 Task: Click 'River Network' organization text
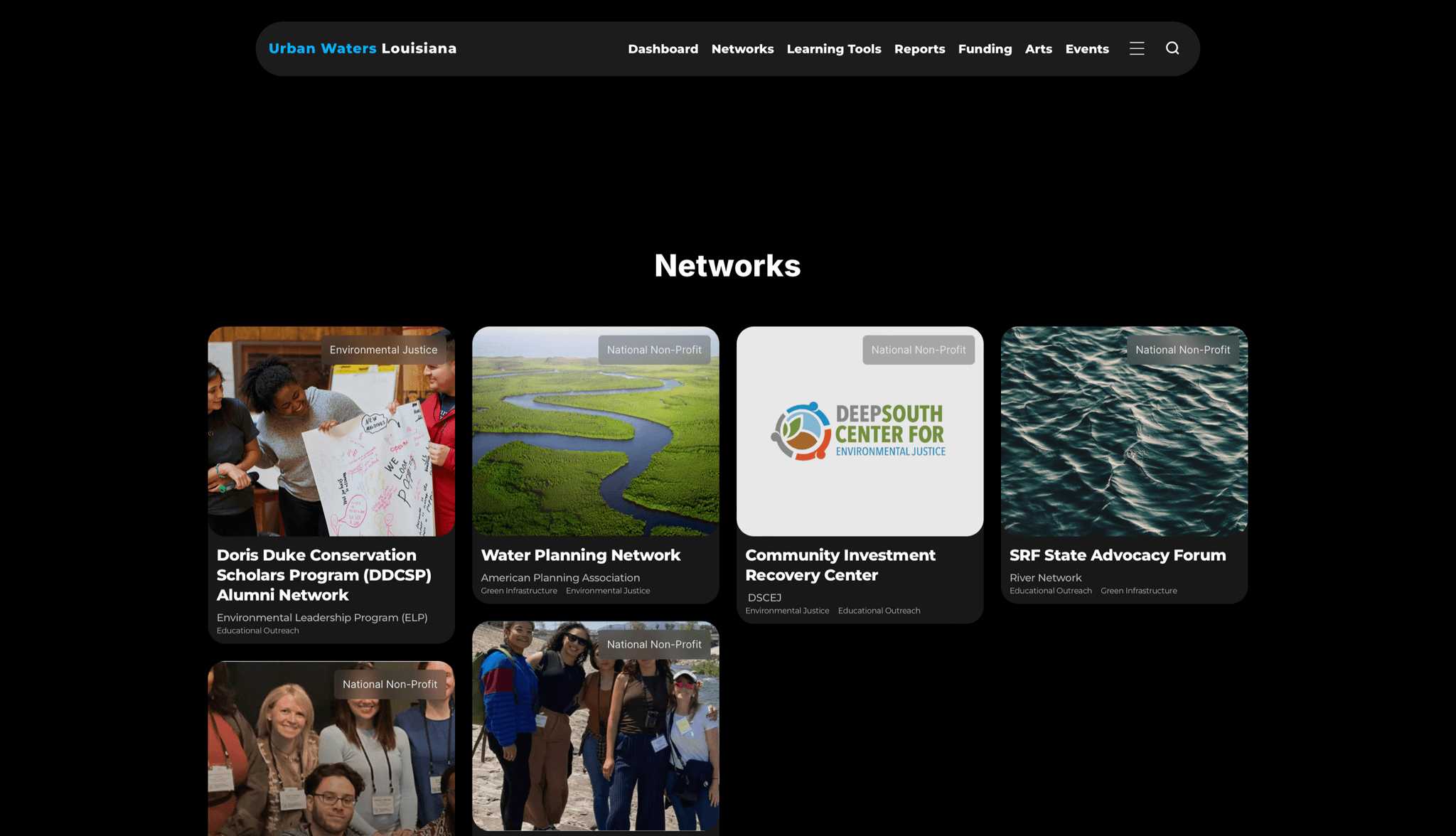tap(1046, 578)
